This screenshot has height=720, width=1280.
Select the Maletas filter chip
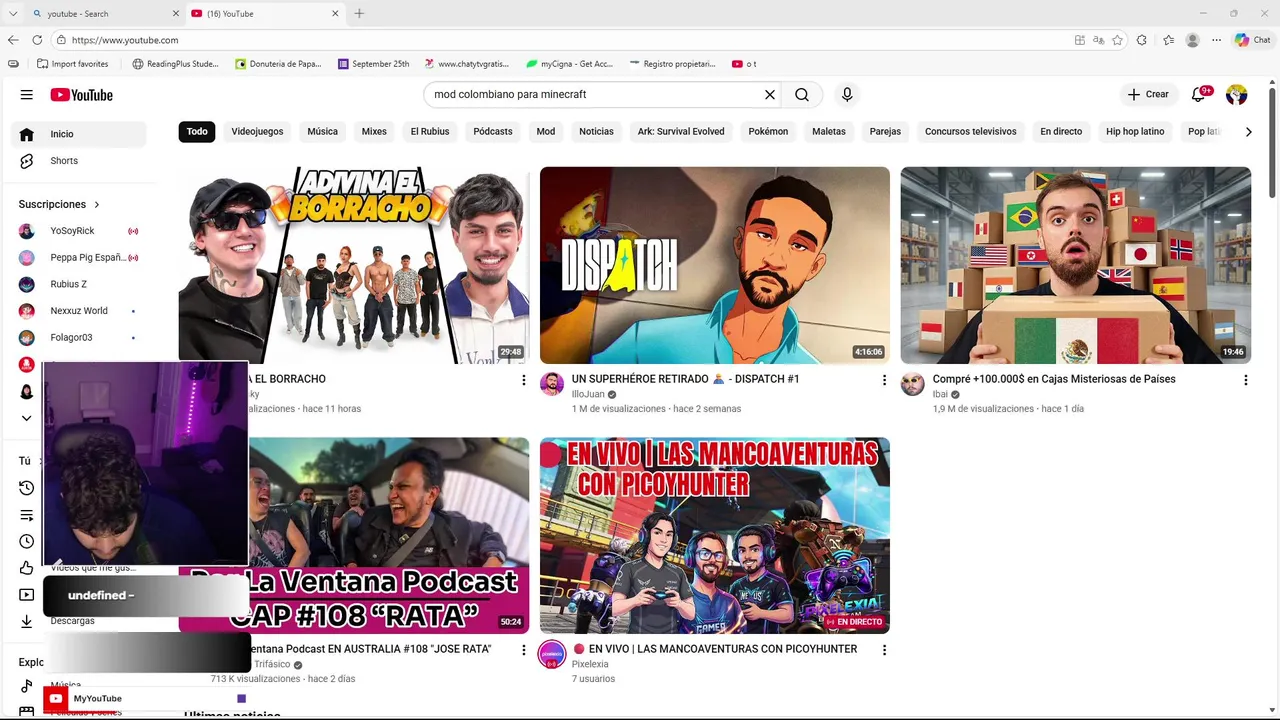(x=829, y=132)
